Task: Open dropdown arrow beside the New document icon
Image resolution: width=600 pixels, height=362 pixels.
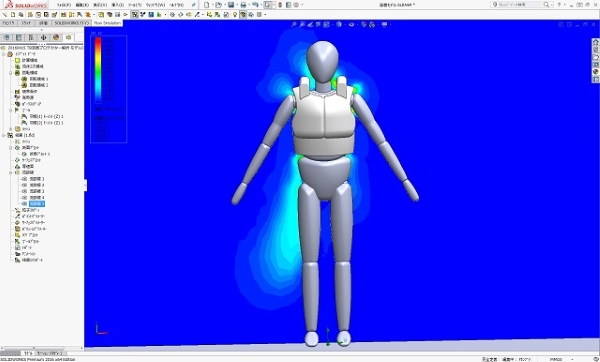Action: (x=212, y=5)
